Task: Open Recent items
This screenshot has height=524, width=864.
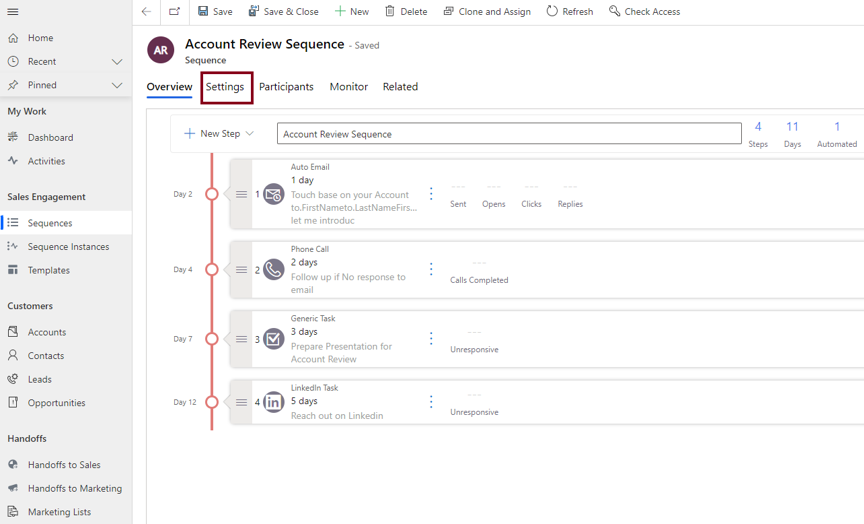Action: [x=42, y=62]
